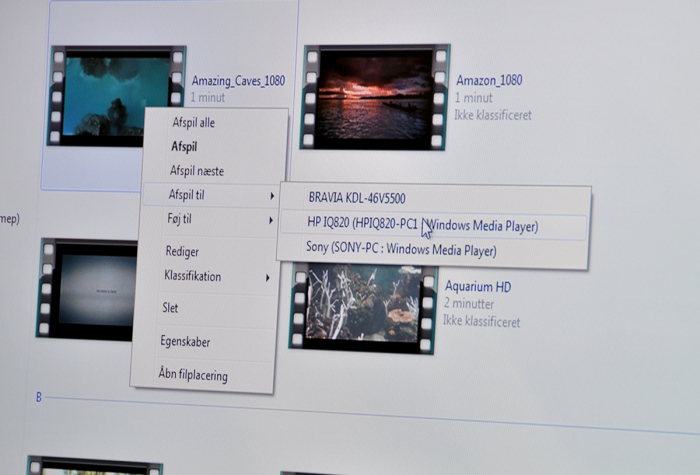Select Amazon_1080 sunset video thumbnail
700x475 pixels.
(x=374, y=96)
